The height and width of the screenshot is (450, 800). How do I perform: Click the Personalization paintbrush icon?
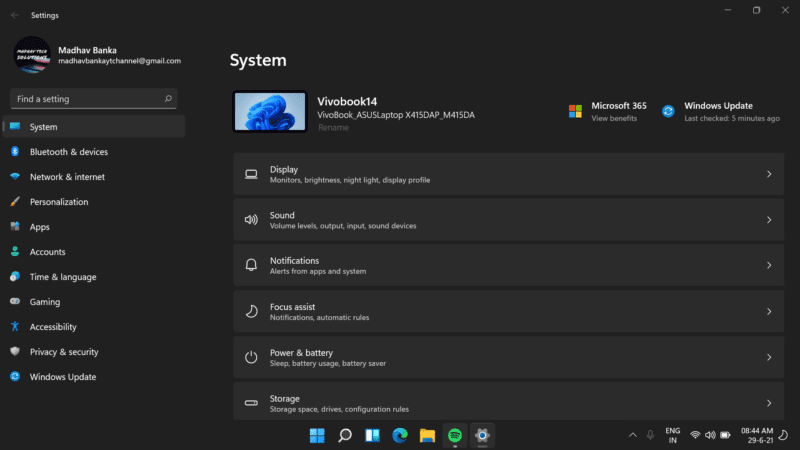[15, 202]
